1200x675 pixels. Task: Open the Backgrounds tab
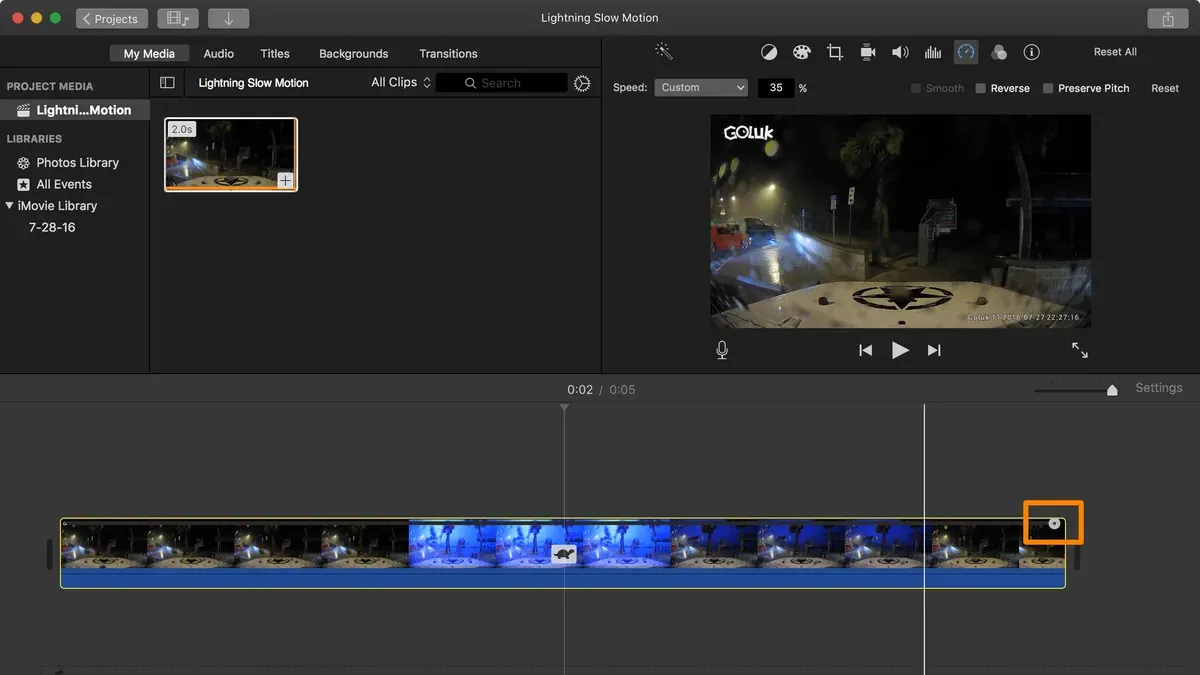click(x=353, y=54)
